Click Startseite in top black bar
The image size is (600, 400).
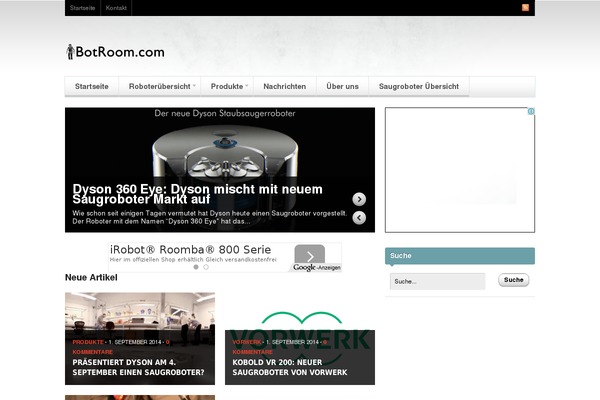[x=83, y=8]
